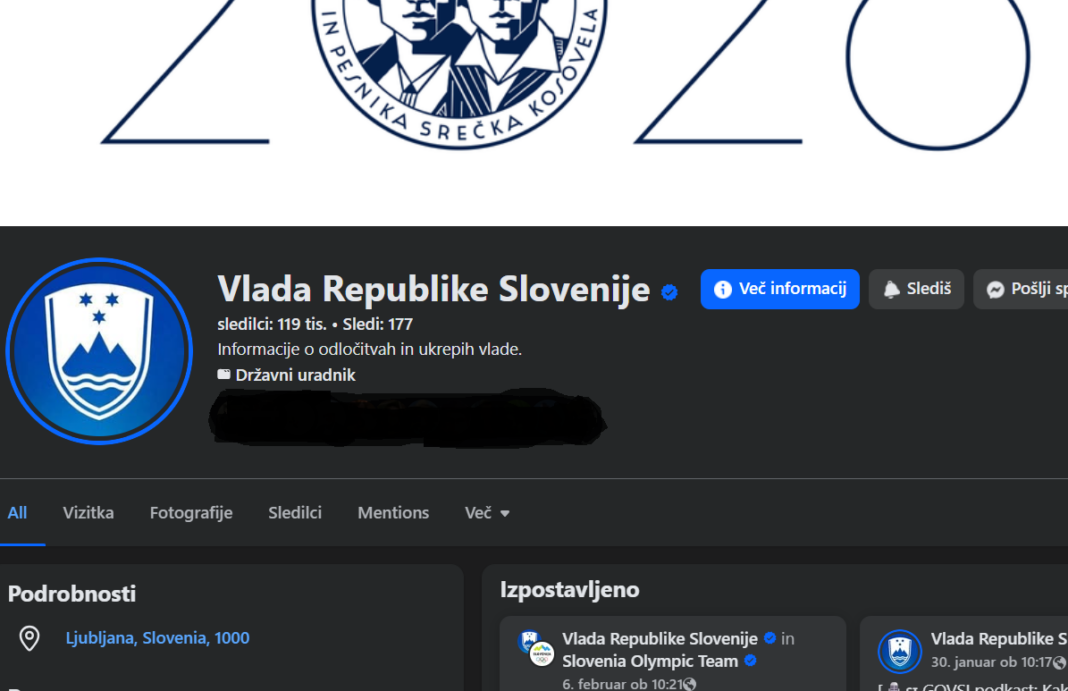This screenshot has height=691, width=1068.
Task: Expand the Več dropdown menu
Action: pyautogui.click(x=487, y=513)
